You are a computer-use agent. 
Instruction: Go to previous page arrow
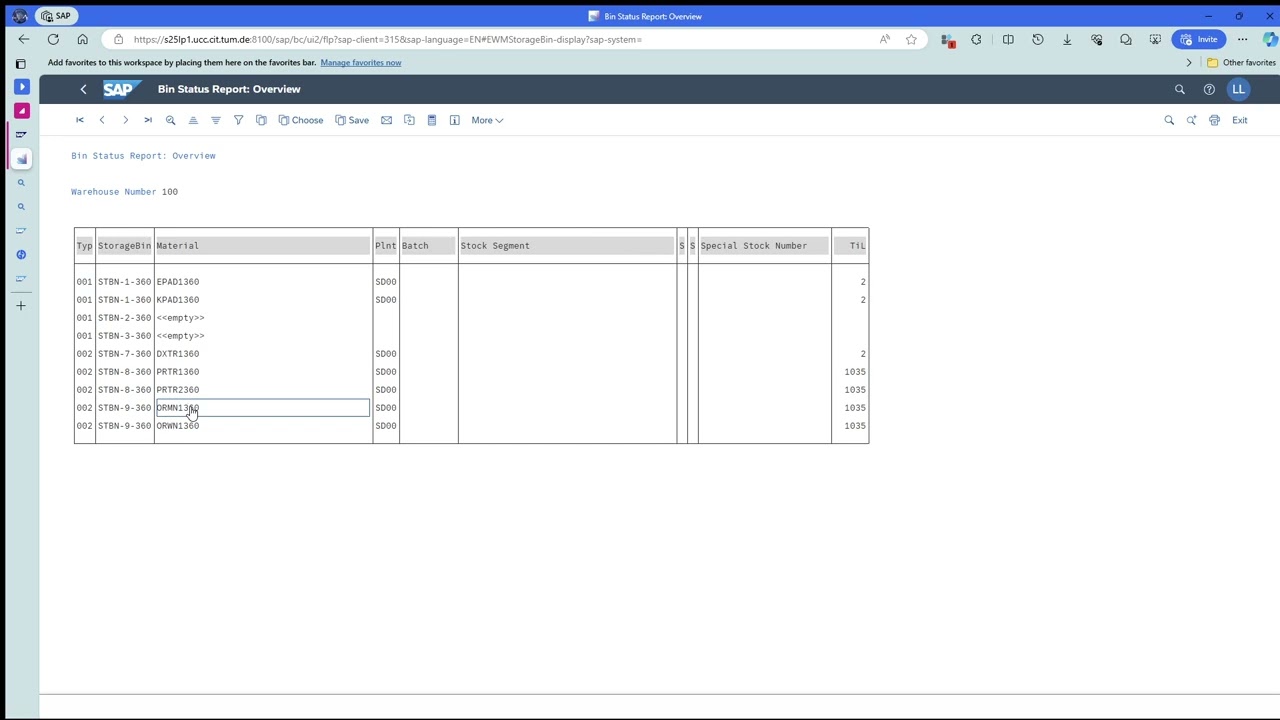[x=102, y=120]
